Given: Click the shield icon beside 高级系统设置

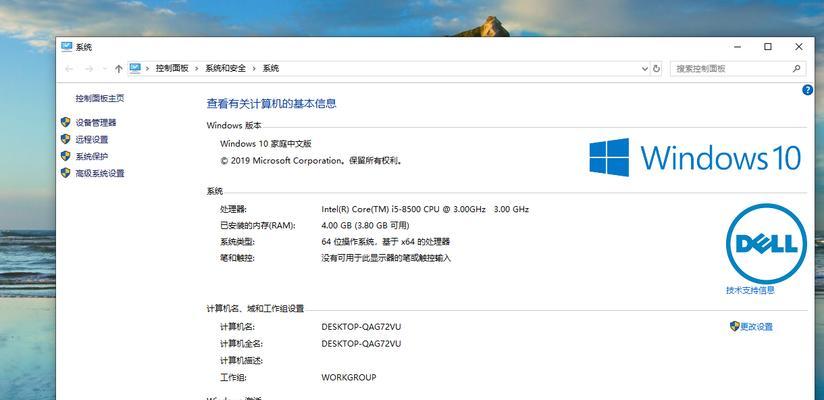Looking at the screenshot, I should [x=66, y=172].
